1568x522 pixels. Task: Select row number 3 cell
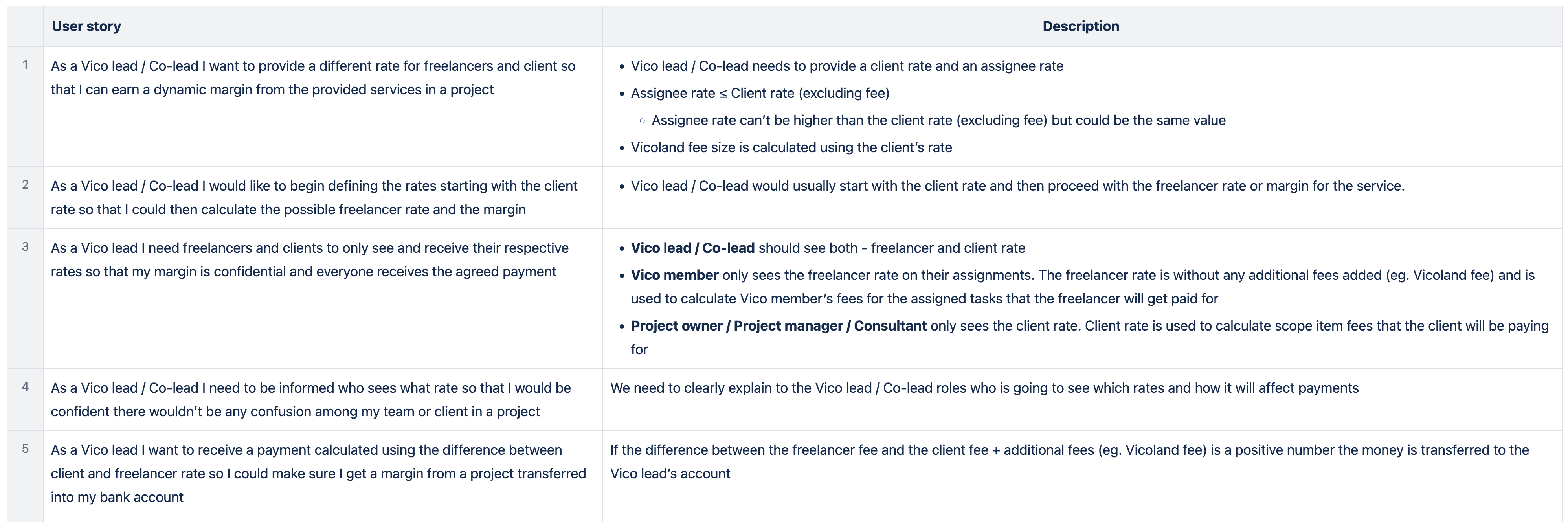tap(25, 247)
